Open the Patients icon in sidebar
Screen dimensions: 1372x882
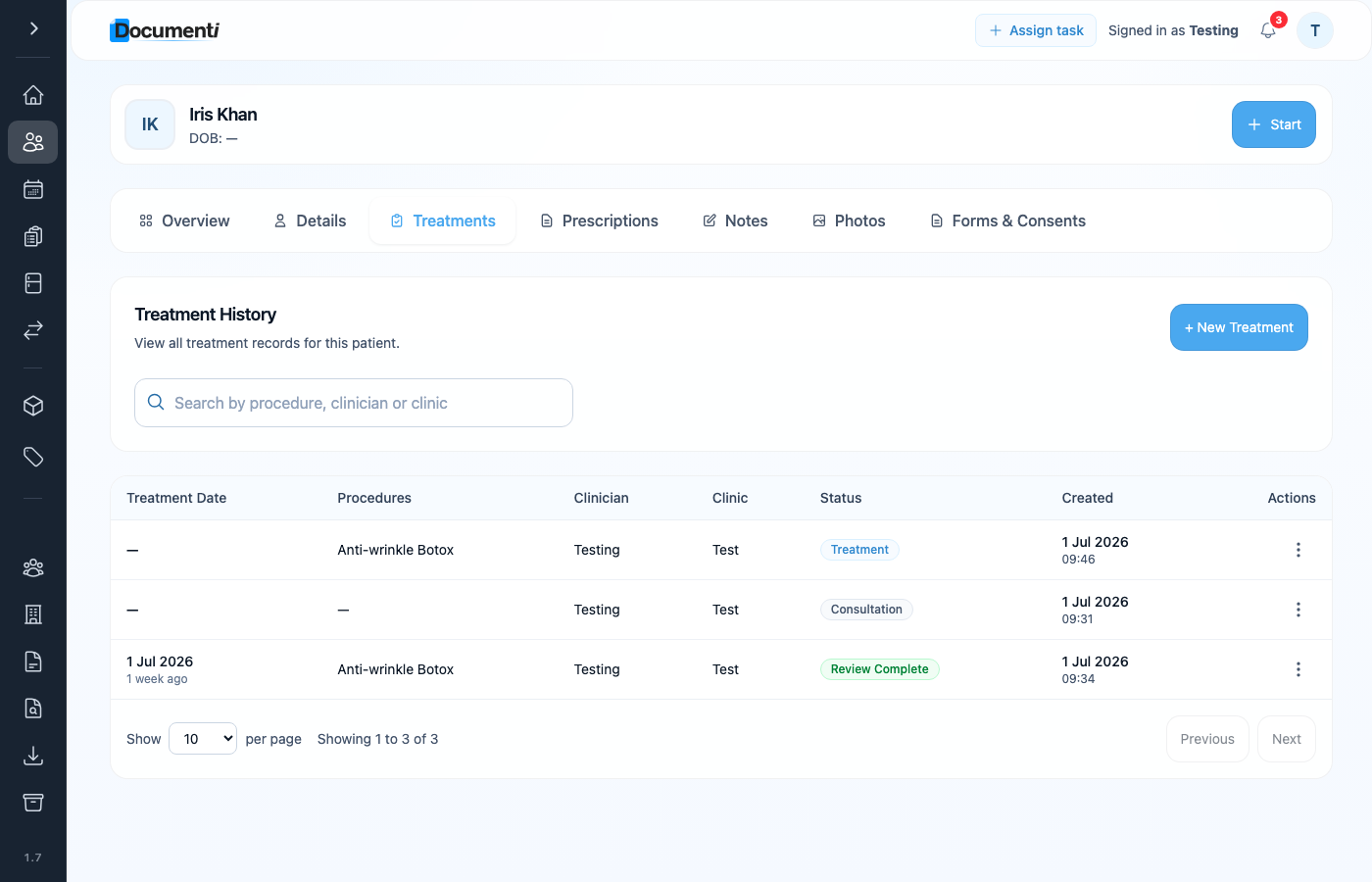point(33,142)
